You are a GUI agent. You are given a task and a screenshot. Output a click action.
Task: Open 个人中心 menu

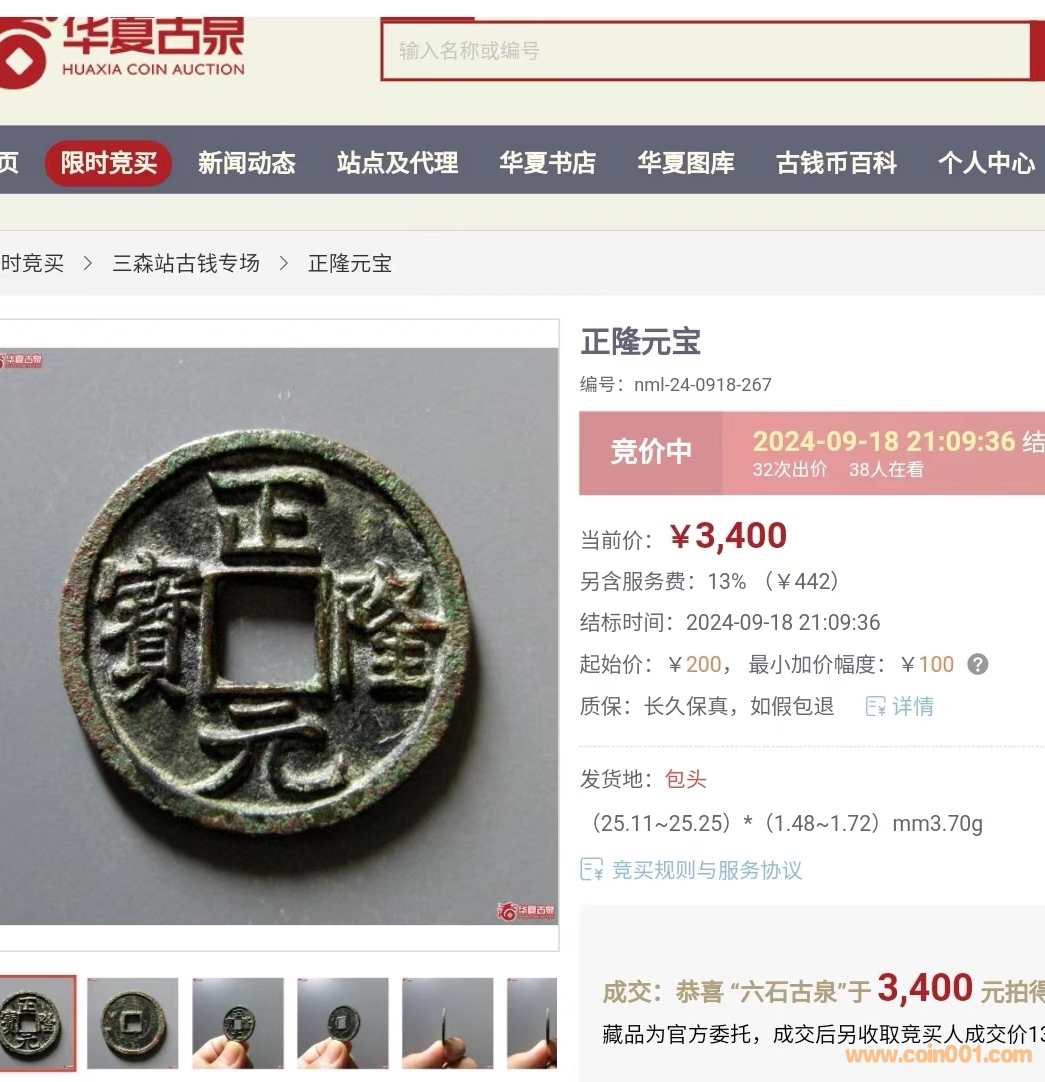986,163
